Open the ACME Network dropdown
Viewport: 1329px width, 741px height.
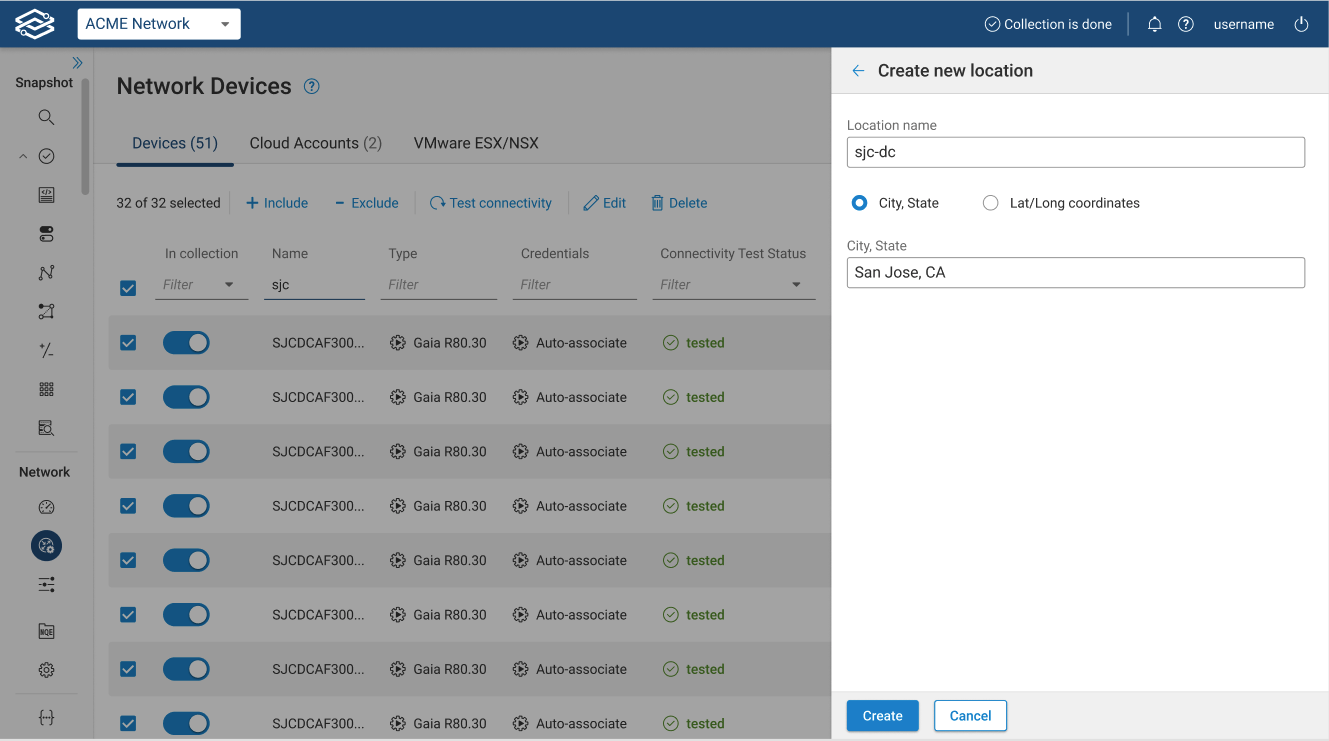click(x=159, y=24)
